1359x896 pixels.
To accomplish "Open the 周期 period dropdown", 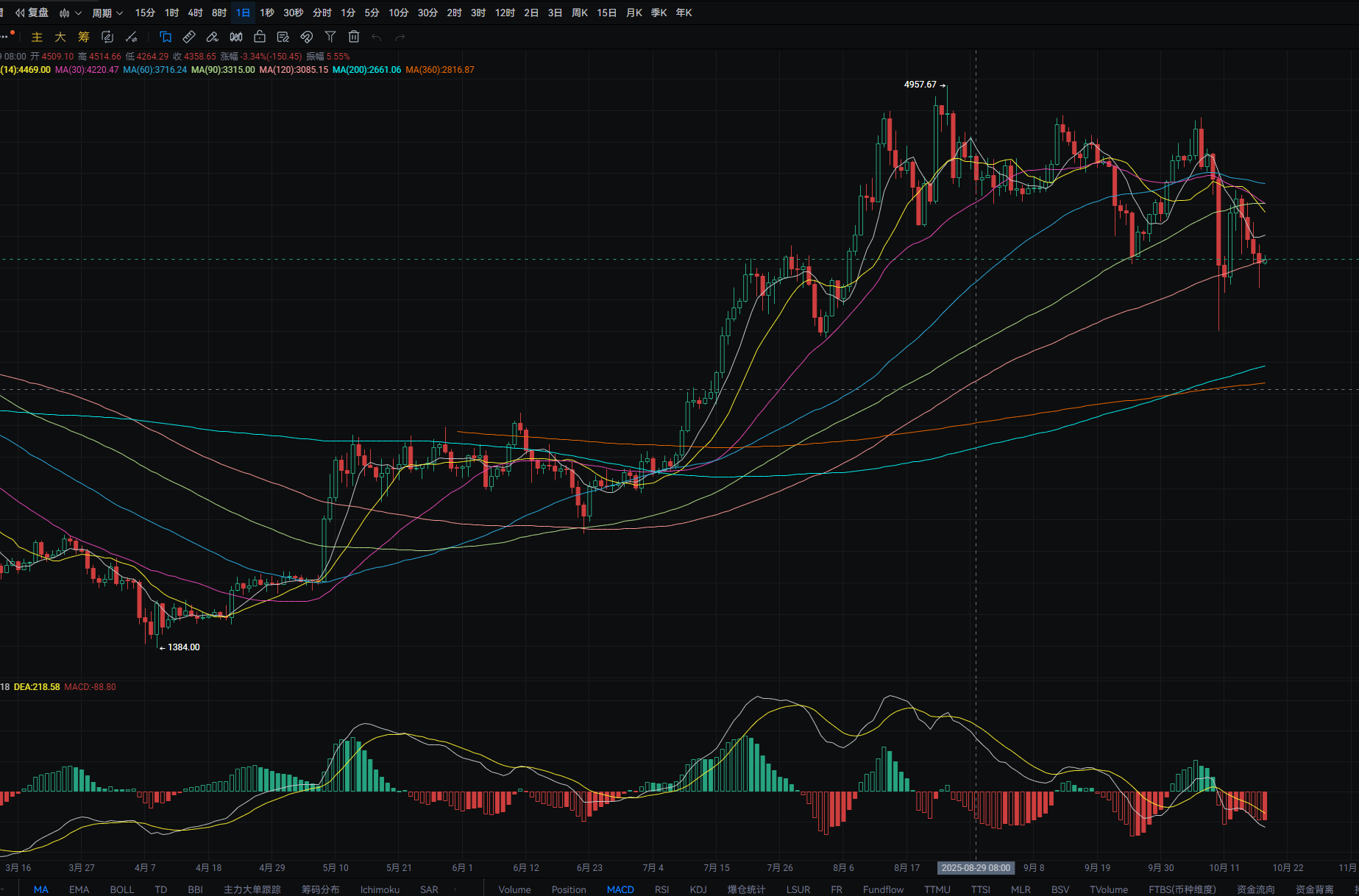I will [x=107, y=13].
